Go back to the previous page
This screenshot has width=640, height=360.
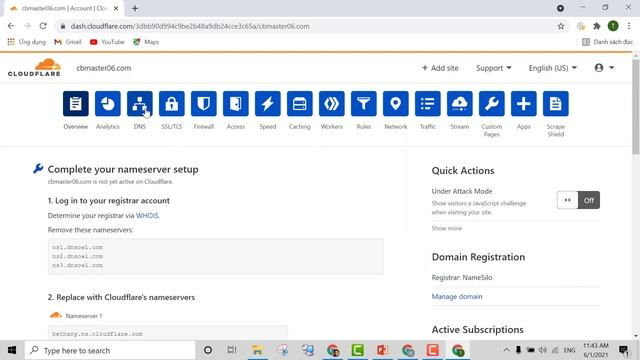[11, 26]
